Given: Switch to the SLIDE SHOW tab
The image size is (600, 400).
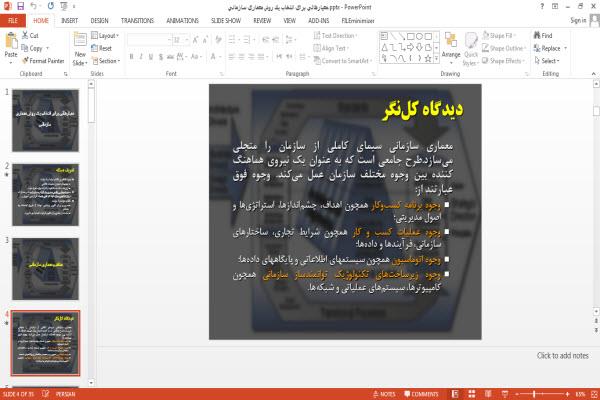Looking at the screenshot, I should tap(226, 21).
